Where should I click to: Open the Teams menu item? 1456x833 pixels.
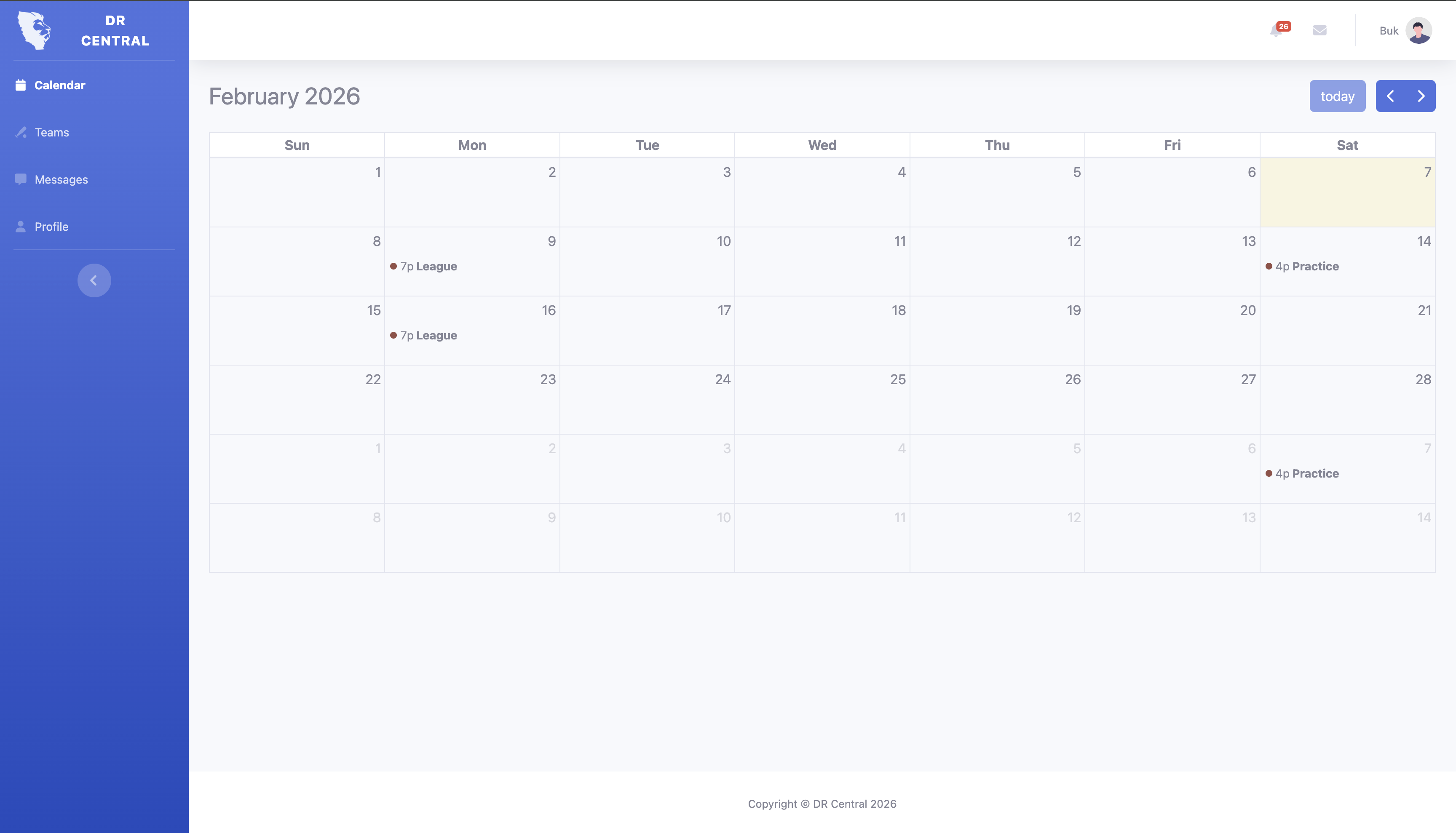51,132
